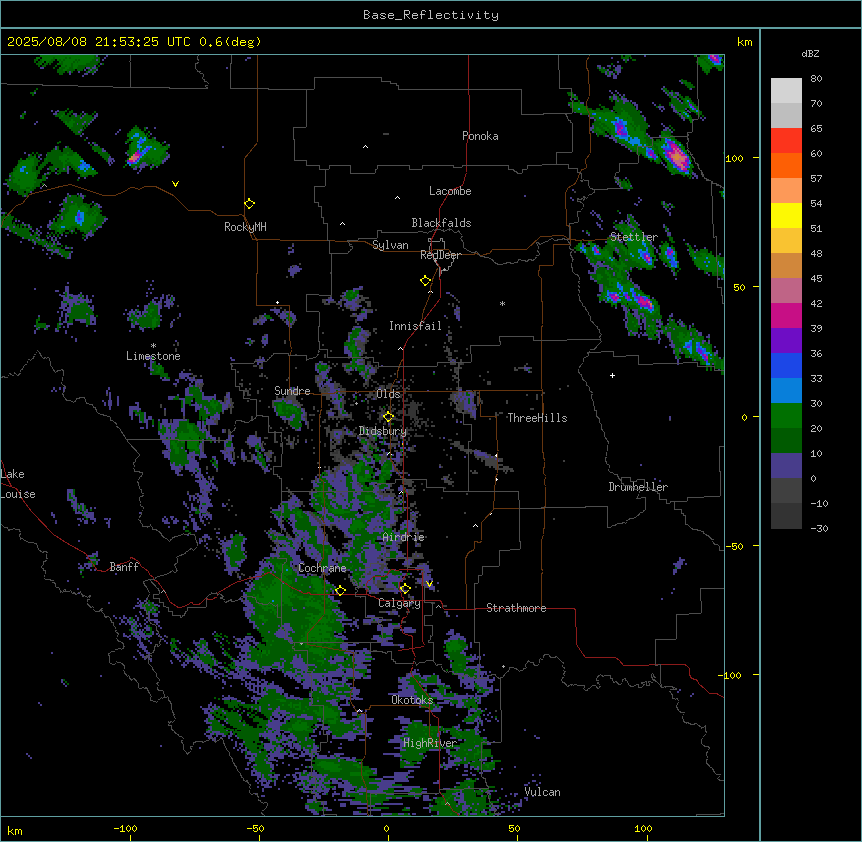Click the Sylvan label
Image resolution: width=862 pixels, height=842 pixels.
[390, 245]
